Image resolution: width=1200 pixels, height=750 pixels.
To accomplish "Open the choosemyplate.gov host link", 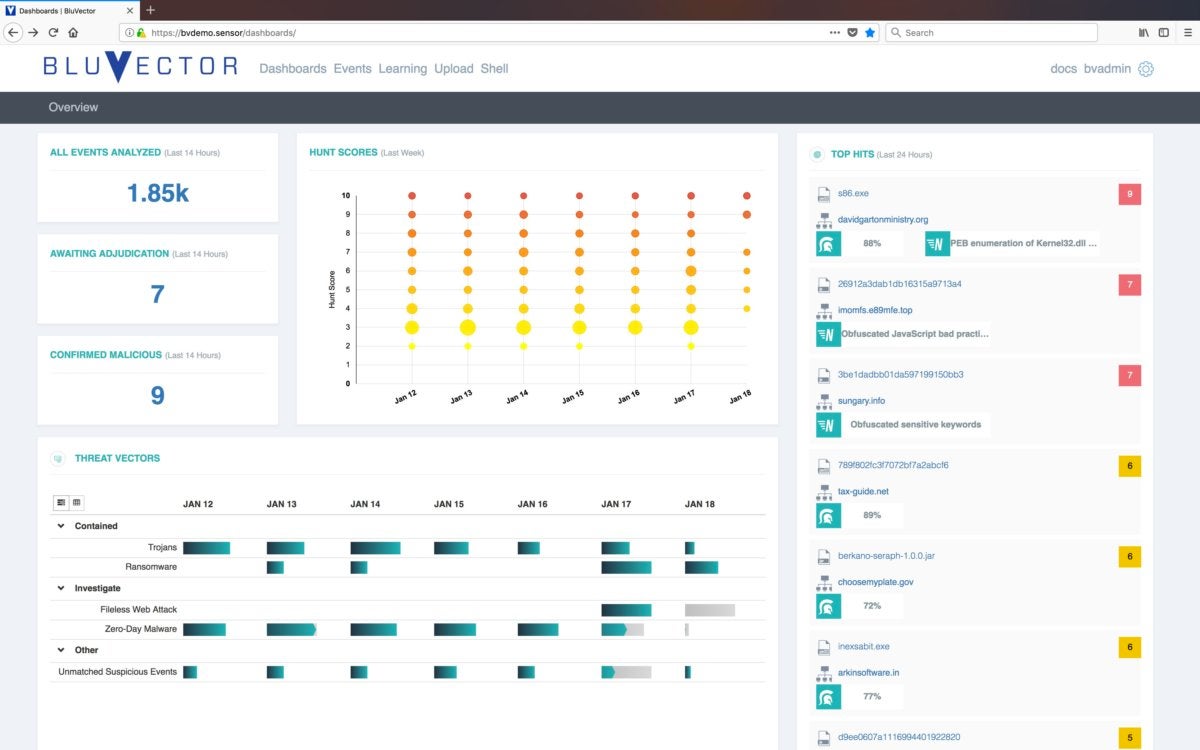I will tap(876, 582).
